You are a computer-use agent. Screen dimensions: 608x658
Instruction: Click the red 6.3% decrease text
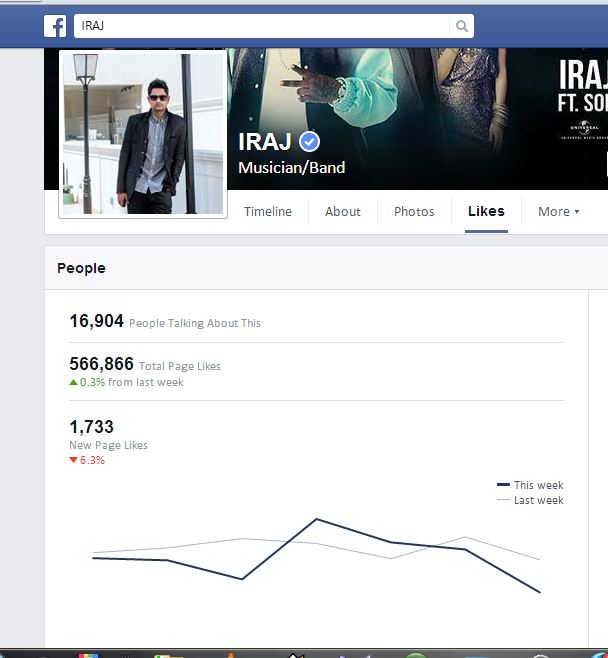(92, 460)
